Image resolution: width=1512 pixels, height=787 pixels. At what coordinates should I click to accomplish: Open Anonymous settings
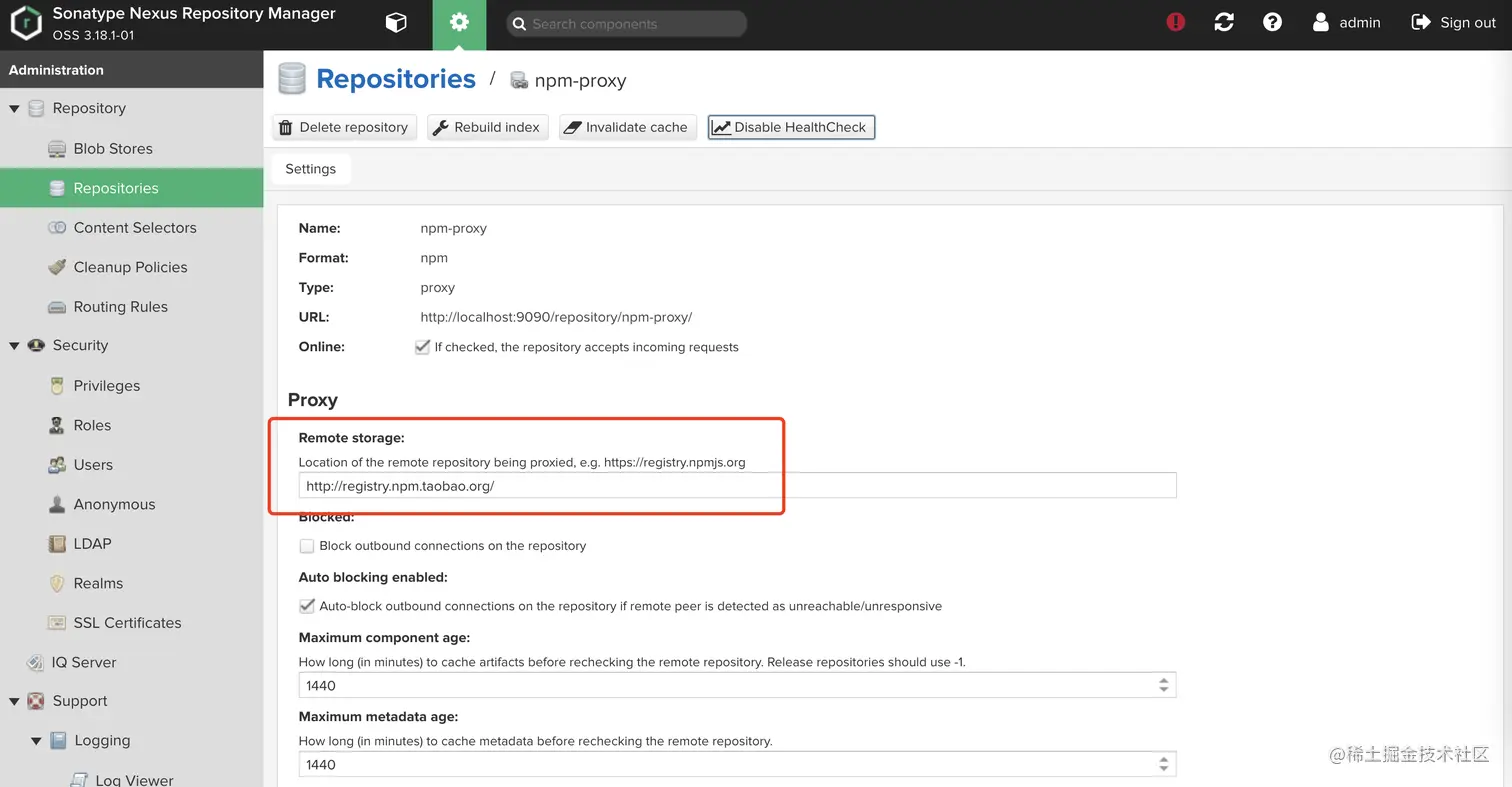[x=114, y=504]
